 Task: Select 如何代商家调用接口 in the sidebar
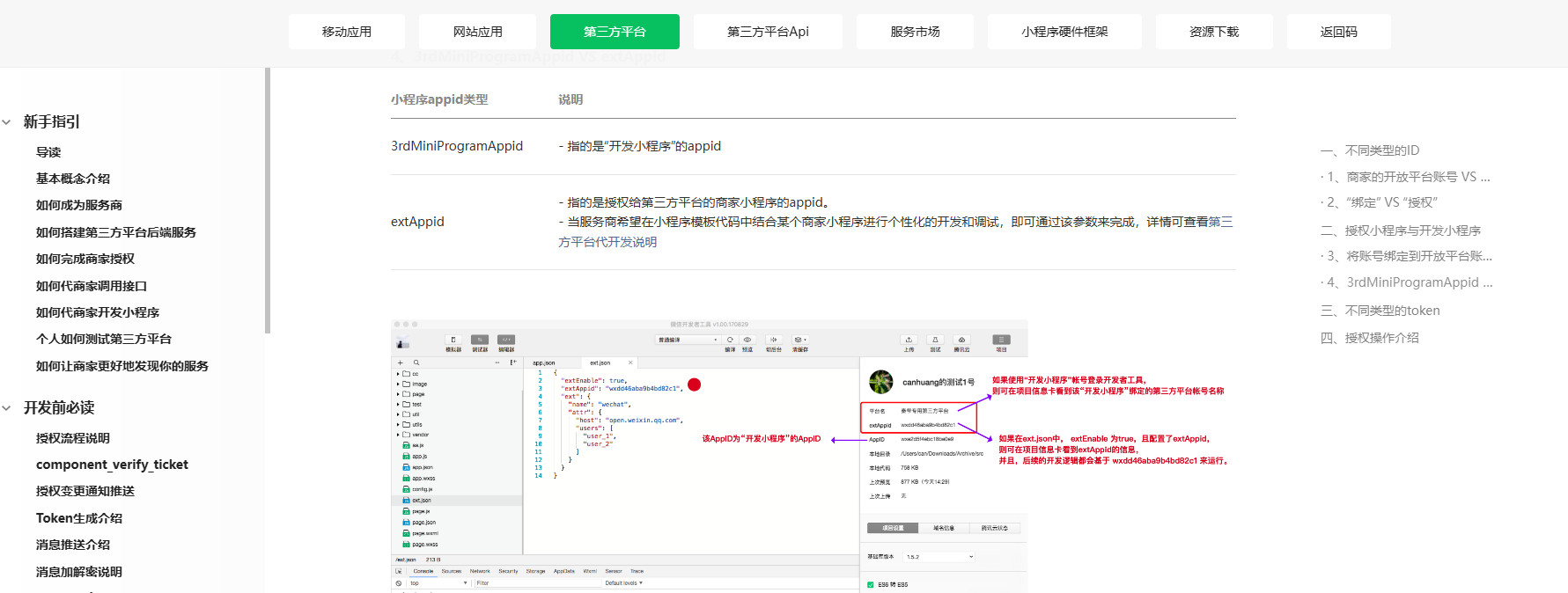click(x=92, y=286)
